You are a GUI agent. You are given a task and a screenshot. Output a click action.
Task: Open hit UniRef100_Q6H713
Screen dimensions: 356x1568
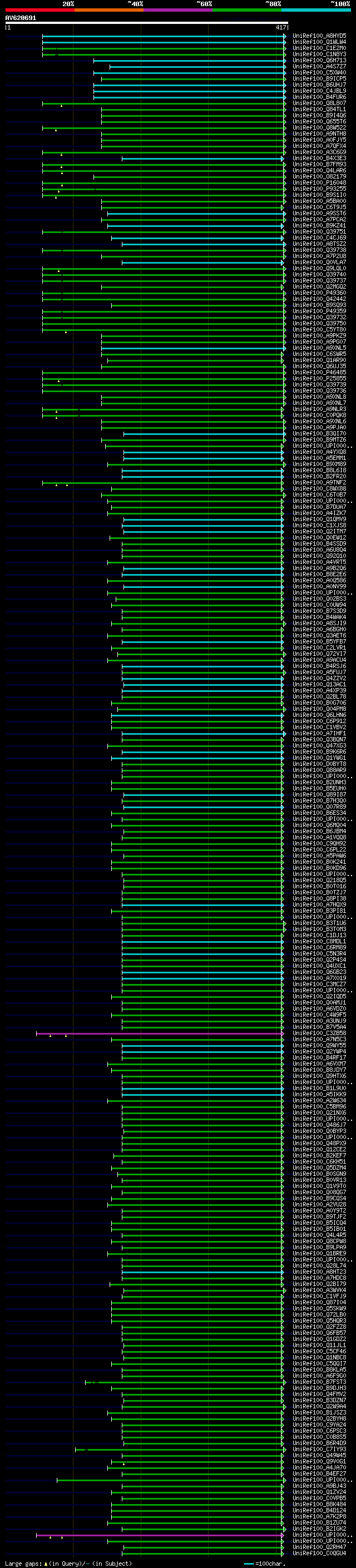(x=319, y=60)
